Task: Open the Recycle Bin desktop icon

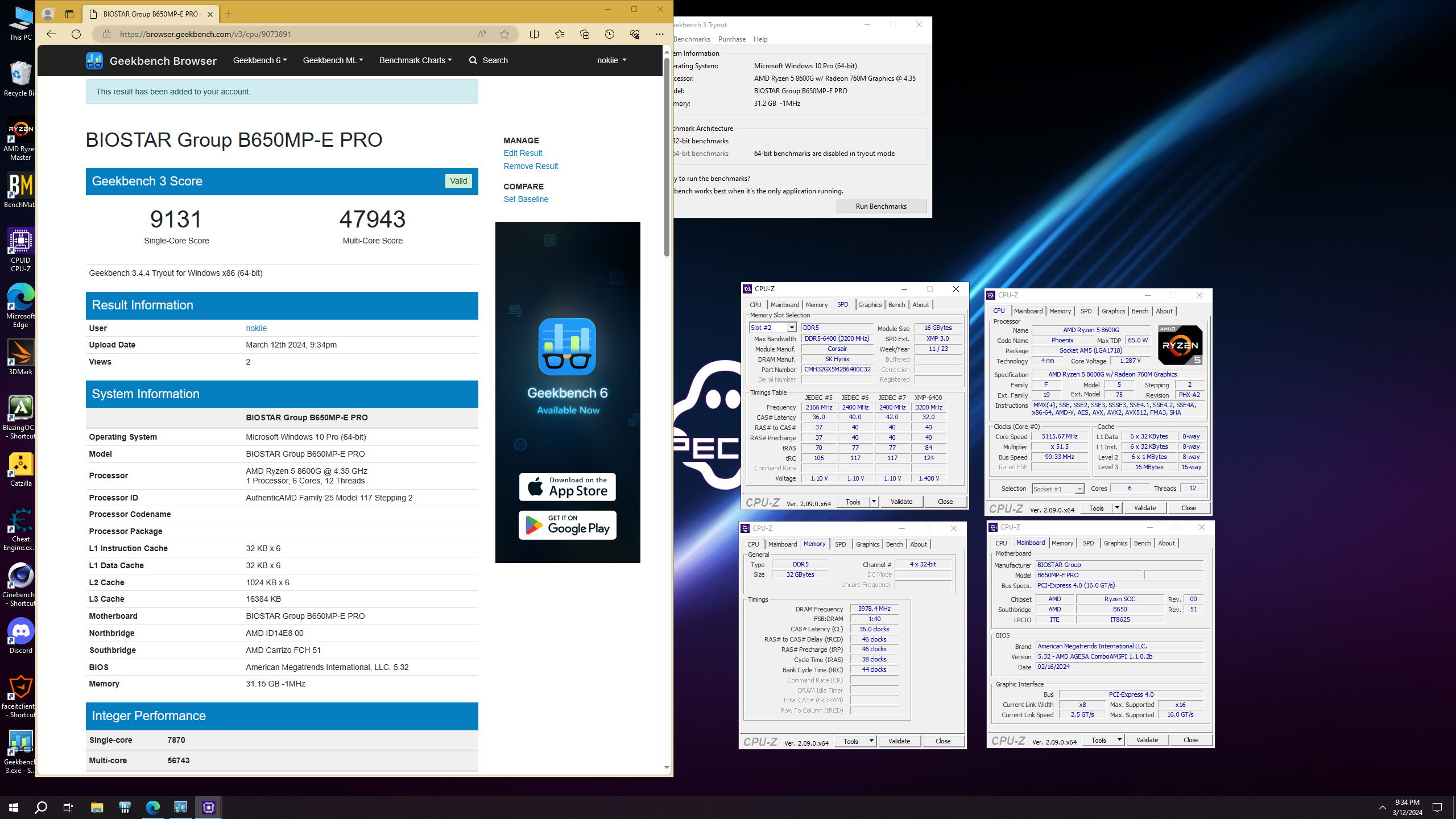Action: point(20,78)
